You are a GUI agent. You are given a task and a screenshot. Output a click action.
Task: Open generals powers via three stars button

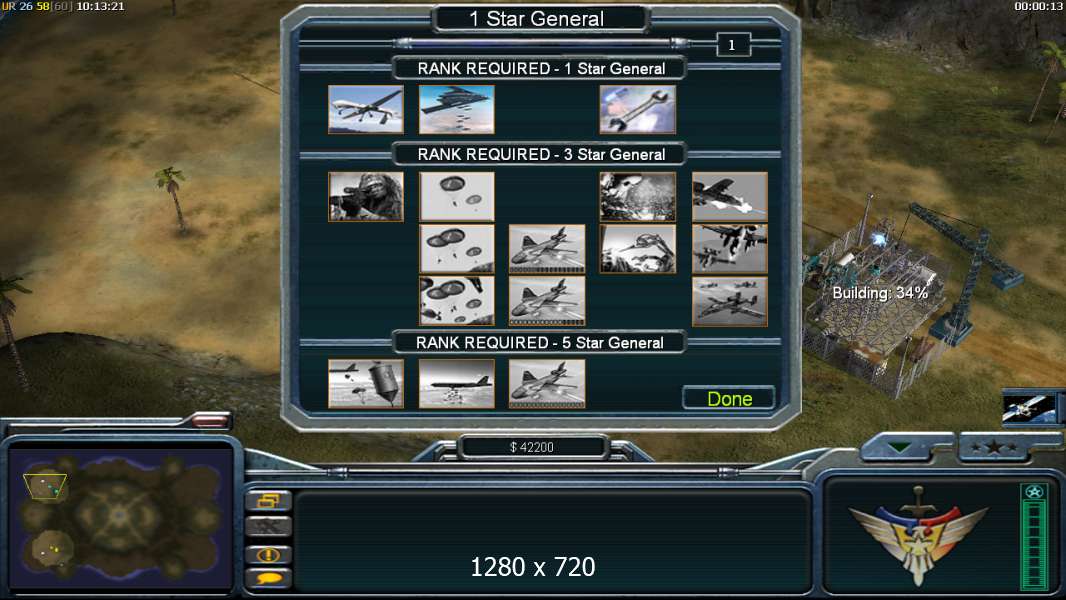pos(994,447)
